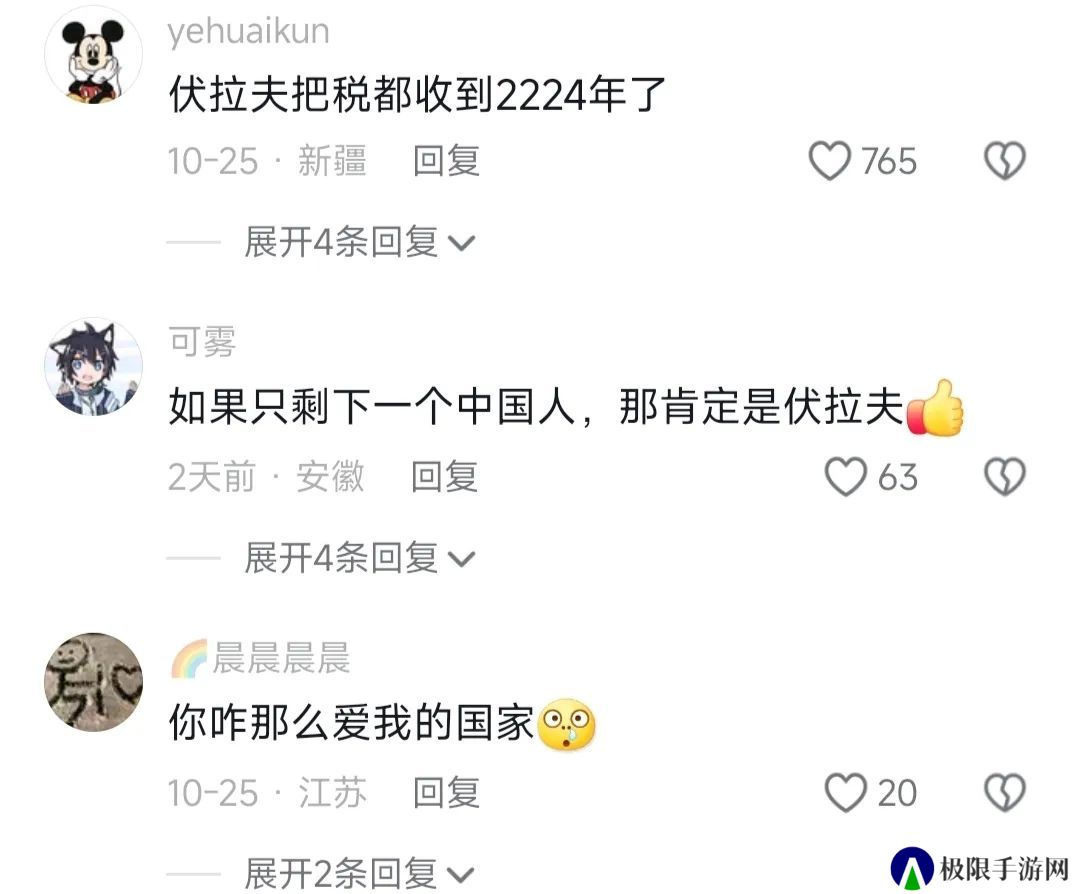Reply to 晨晨晨晨's comment via 回复
Viewport: 1080px width, 894px height.
446,793
